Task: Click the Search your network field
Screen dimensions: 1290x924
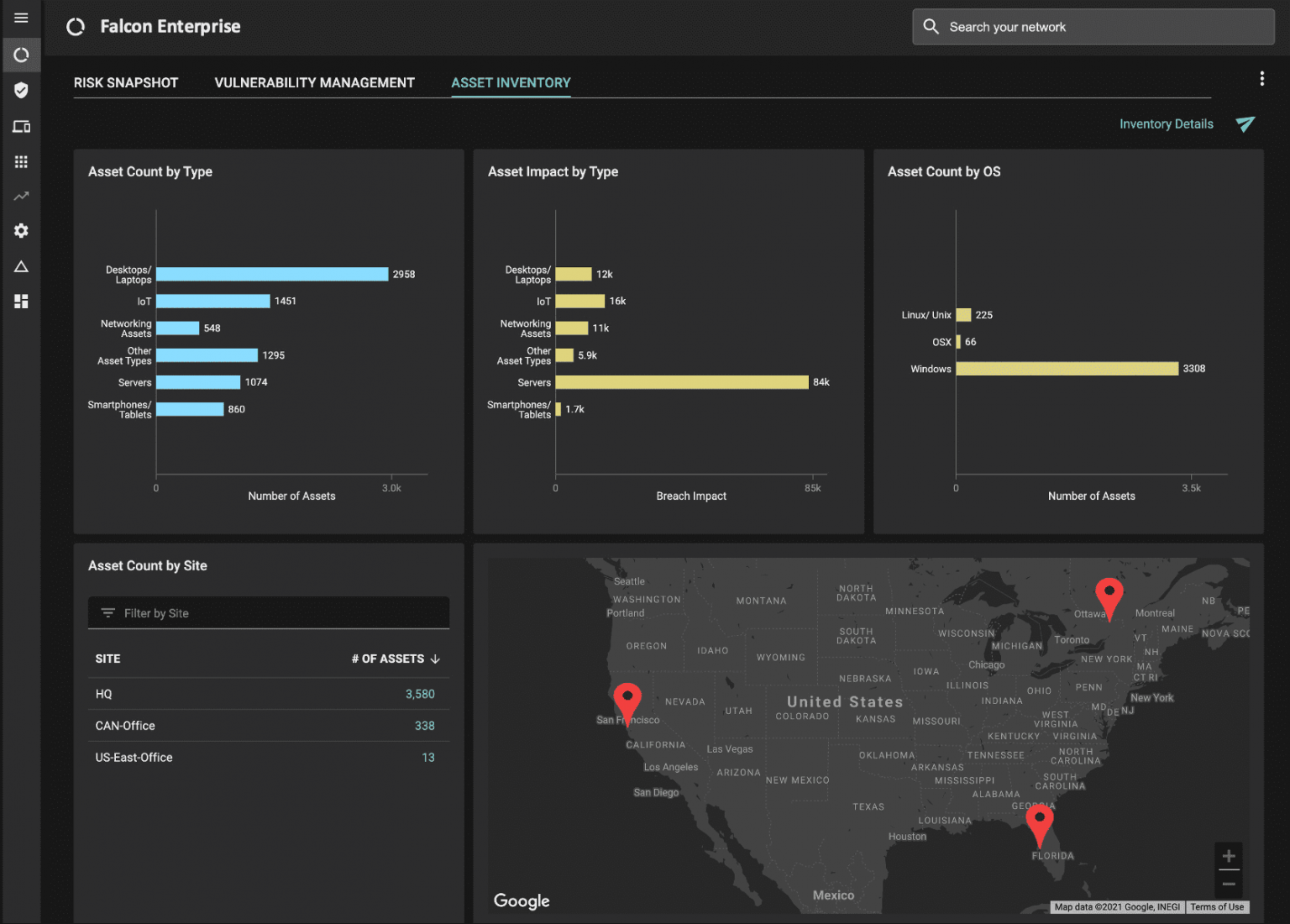Action: (x=1093, y=27)
